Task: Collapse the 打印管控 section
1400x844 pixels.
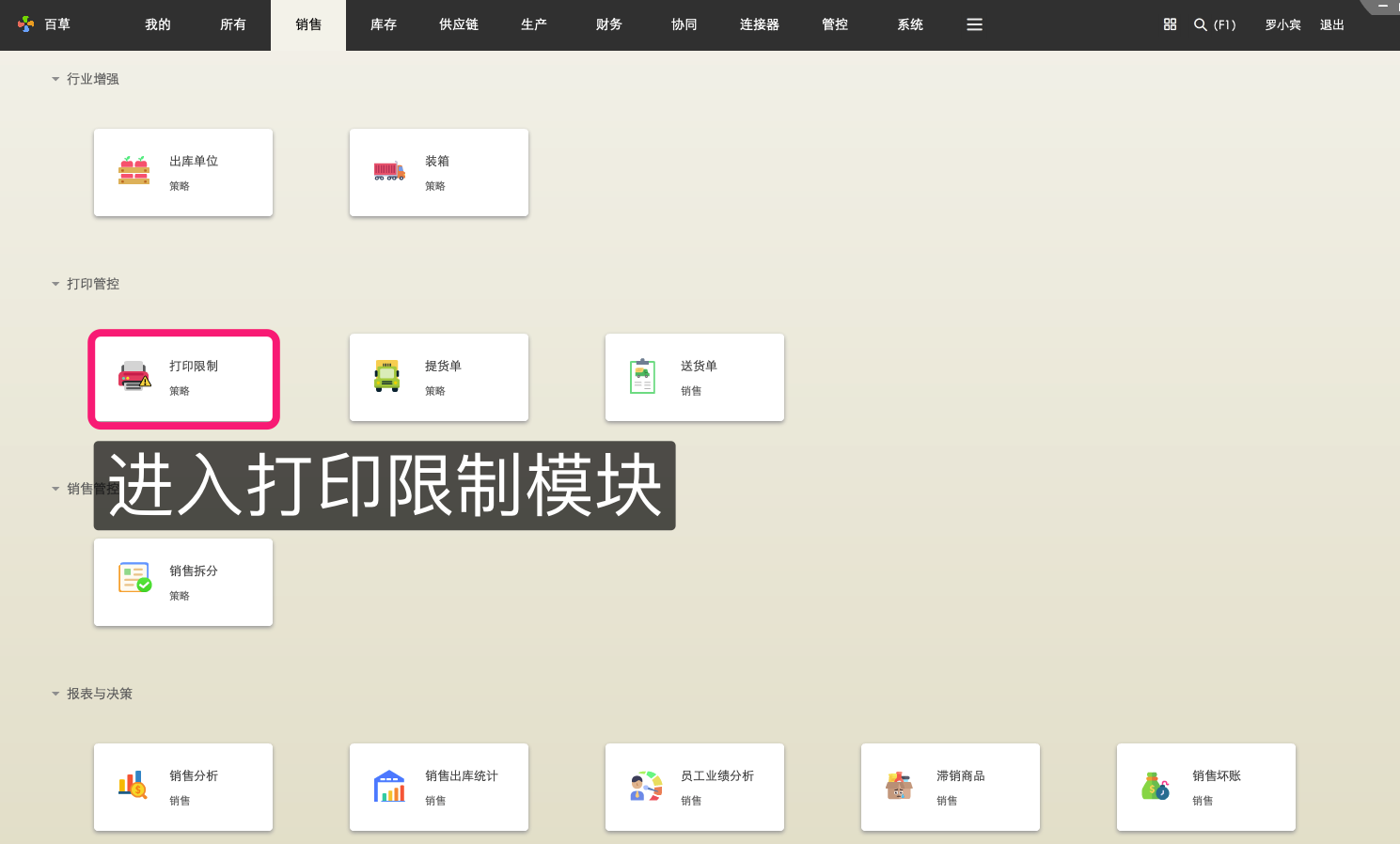Action: click(x=55, y=284)
